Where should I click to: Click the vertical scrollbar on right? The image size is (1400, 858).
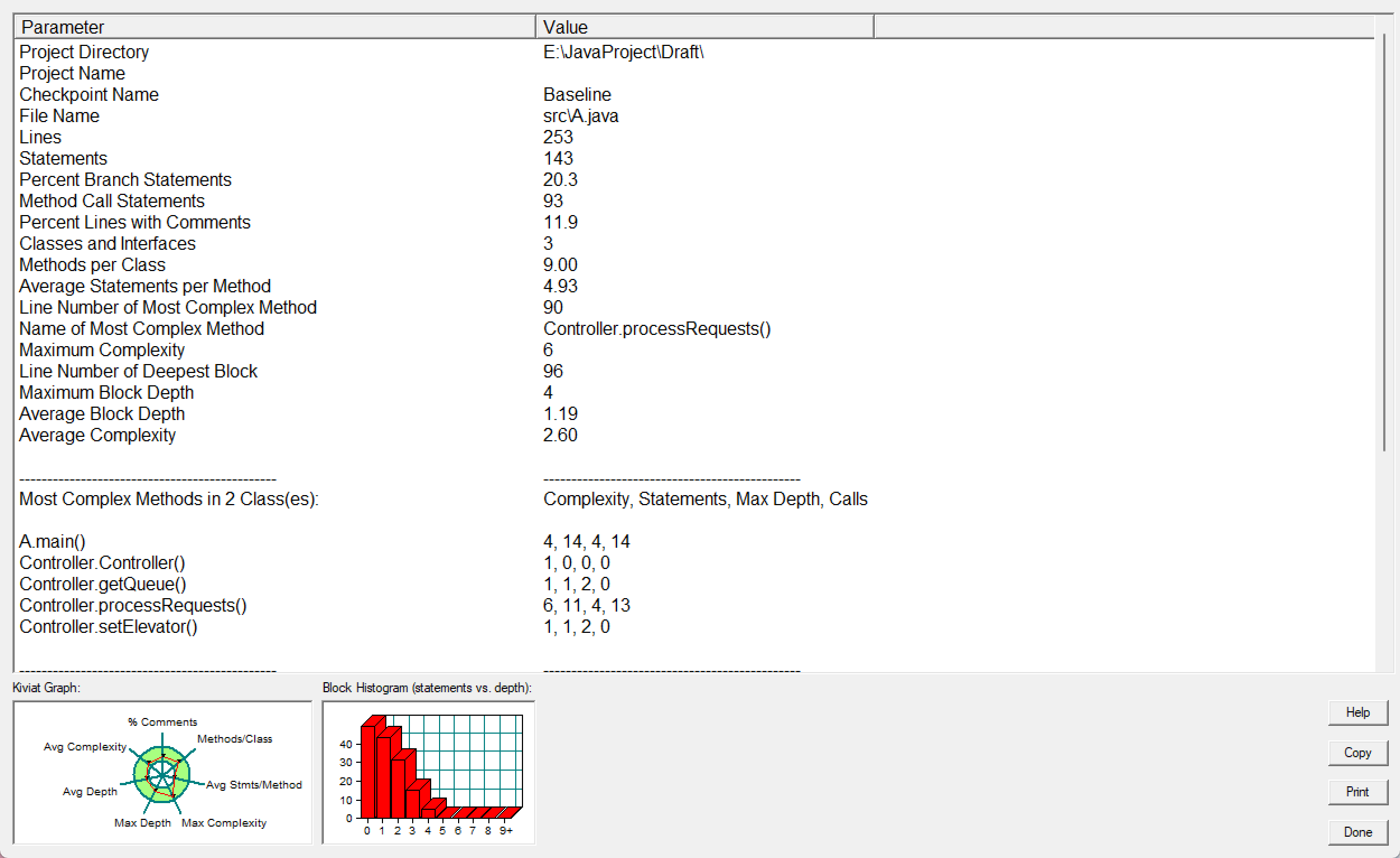(1384, 244)
